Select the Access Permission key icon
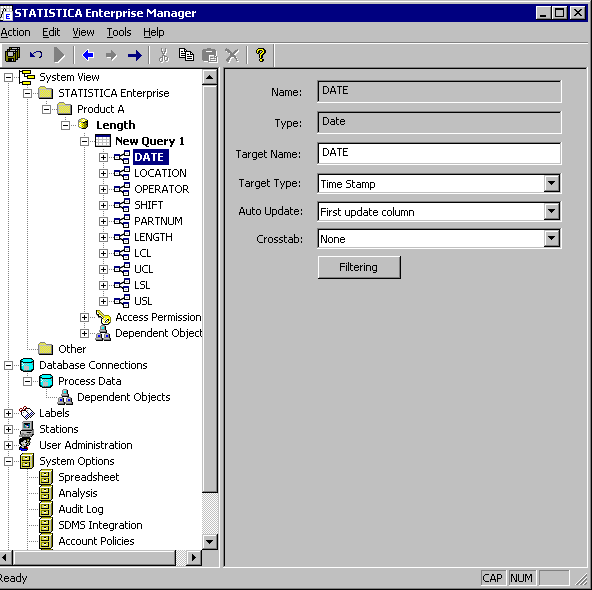The image size is (592, 590). click(103, 317)
